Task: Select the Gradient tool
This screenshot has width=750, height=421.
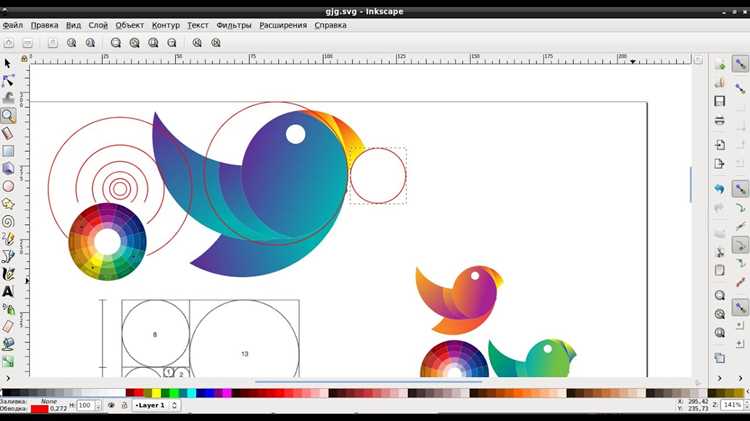Action: [8, 362]
